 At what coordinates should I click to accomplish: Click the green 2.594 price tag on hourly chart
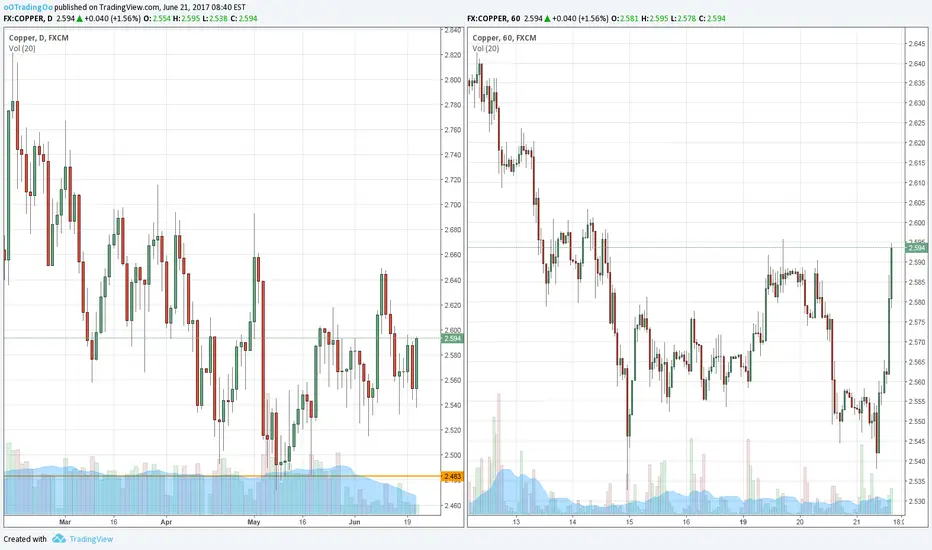[916, 247]
